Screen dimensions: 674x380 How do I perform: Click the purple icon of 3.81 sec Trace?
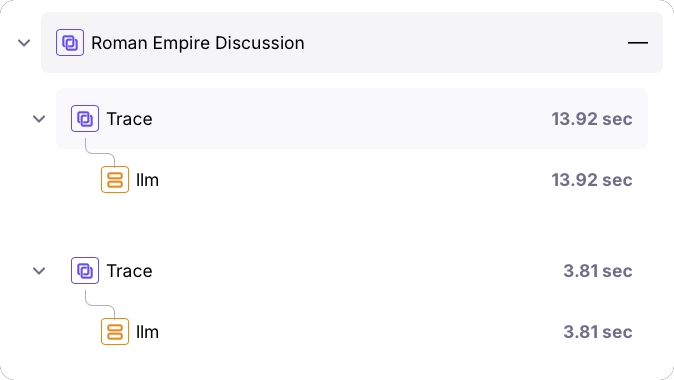click(85, 270)
